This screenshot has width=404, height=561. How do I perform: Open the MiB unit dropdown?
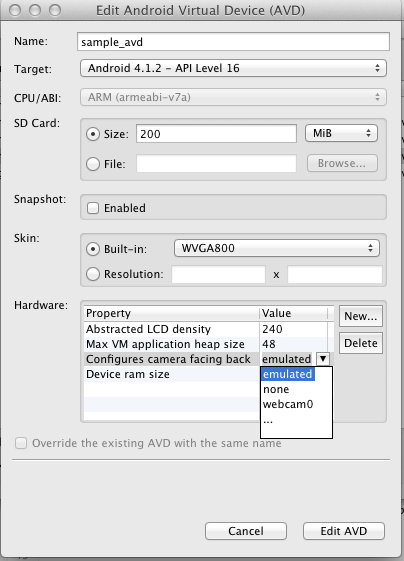(341, 133)
